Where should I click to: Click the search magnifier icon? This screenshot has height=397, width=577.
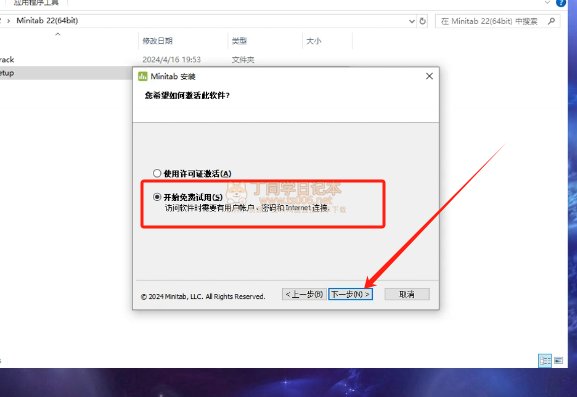551,21
